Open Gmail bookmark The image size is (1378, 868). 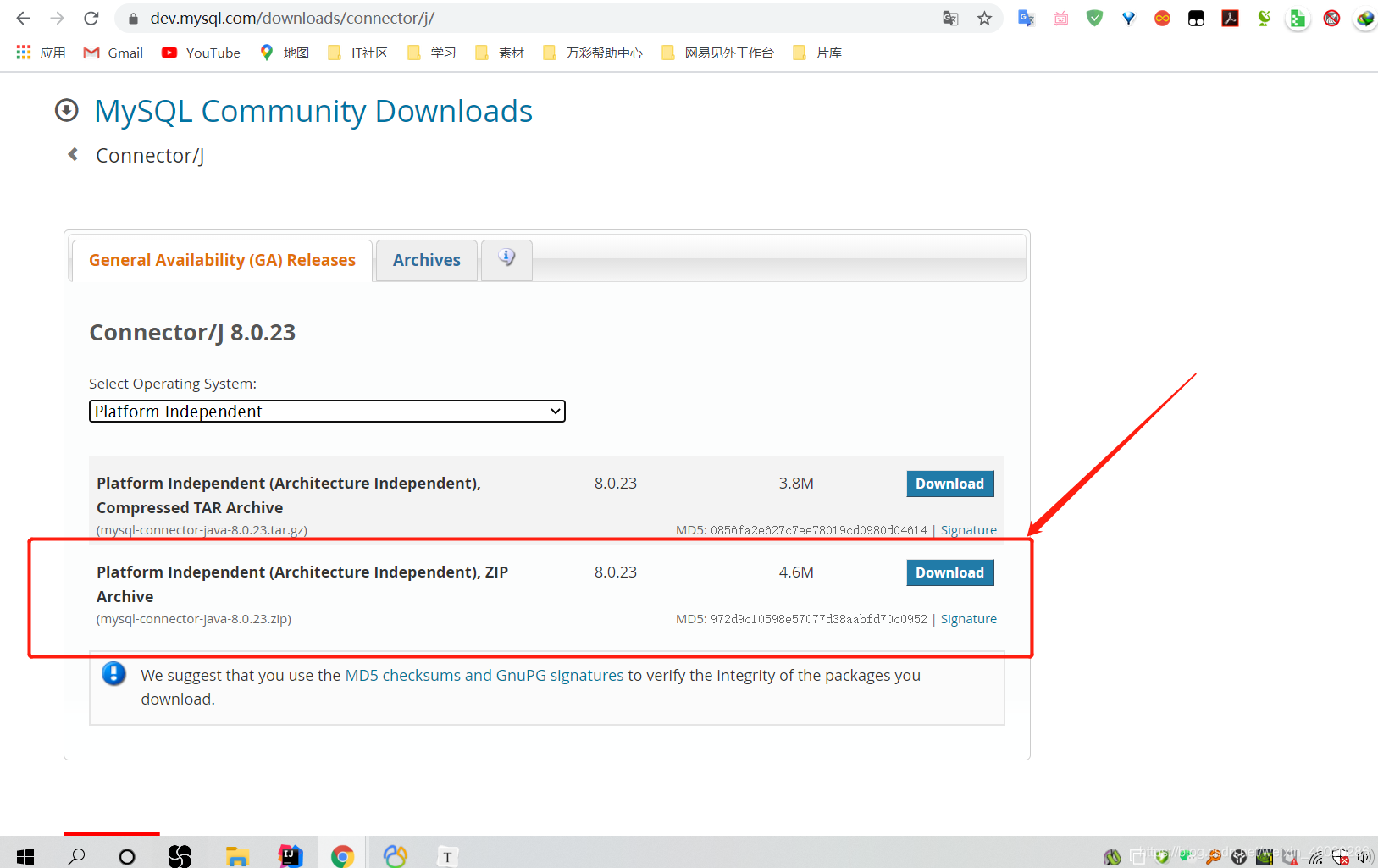coord(113,53)
